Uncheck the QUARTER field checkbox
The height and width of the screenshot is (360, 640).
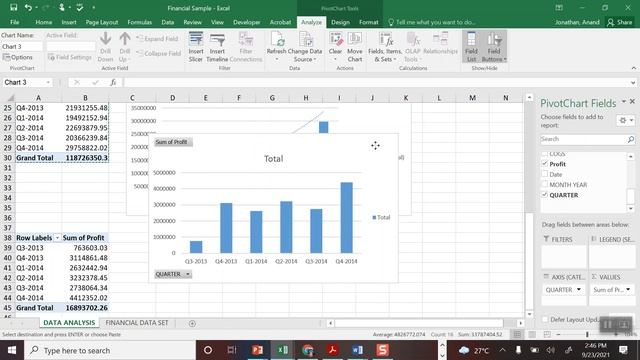click(544, 195)
